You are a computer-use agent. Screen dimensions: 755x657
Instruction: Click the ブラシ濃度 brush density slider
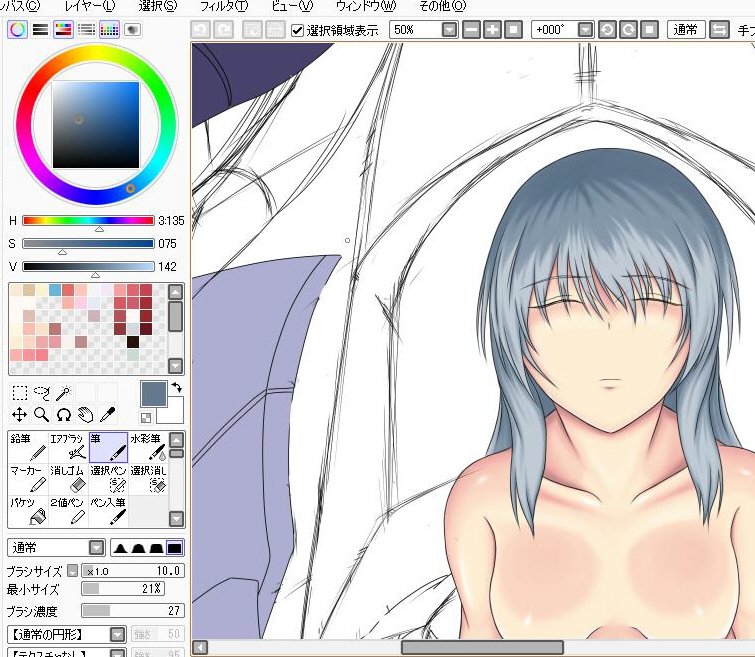(x=132, y=610)
